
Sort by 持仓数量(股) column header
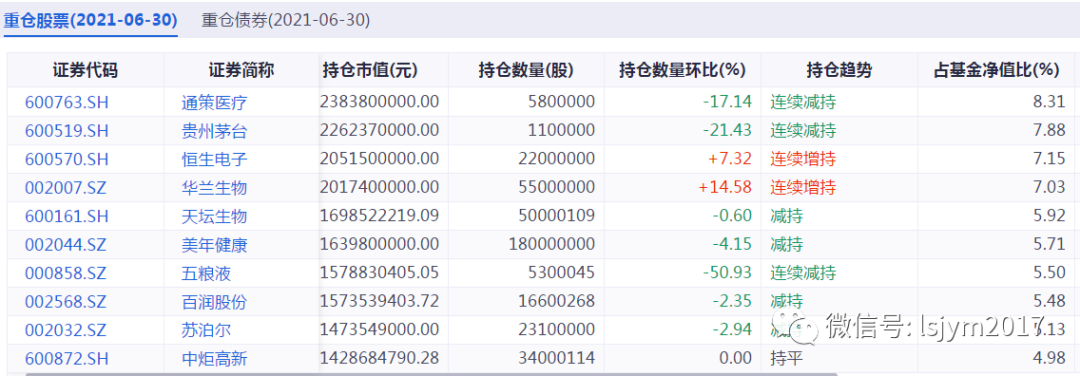click(x=526, y=70)
